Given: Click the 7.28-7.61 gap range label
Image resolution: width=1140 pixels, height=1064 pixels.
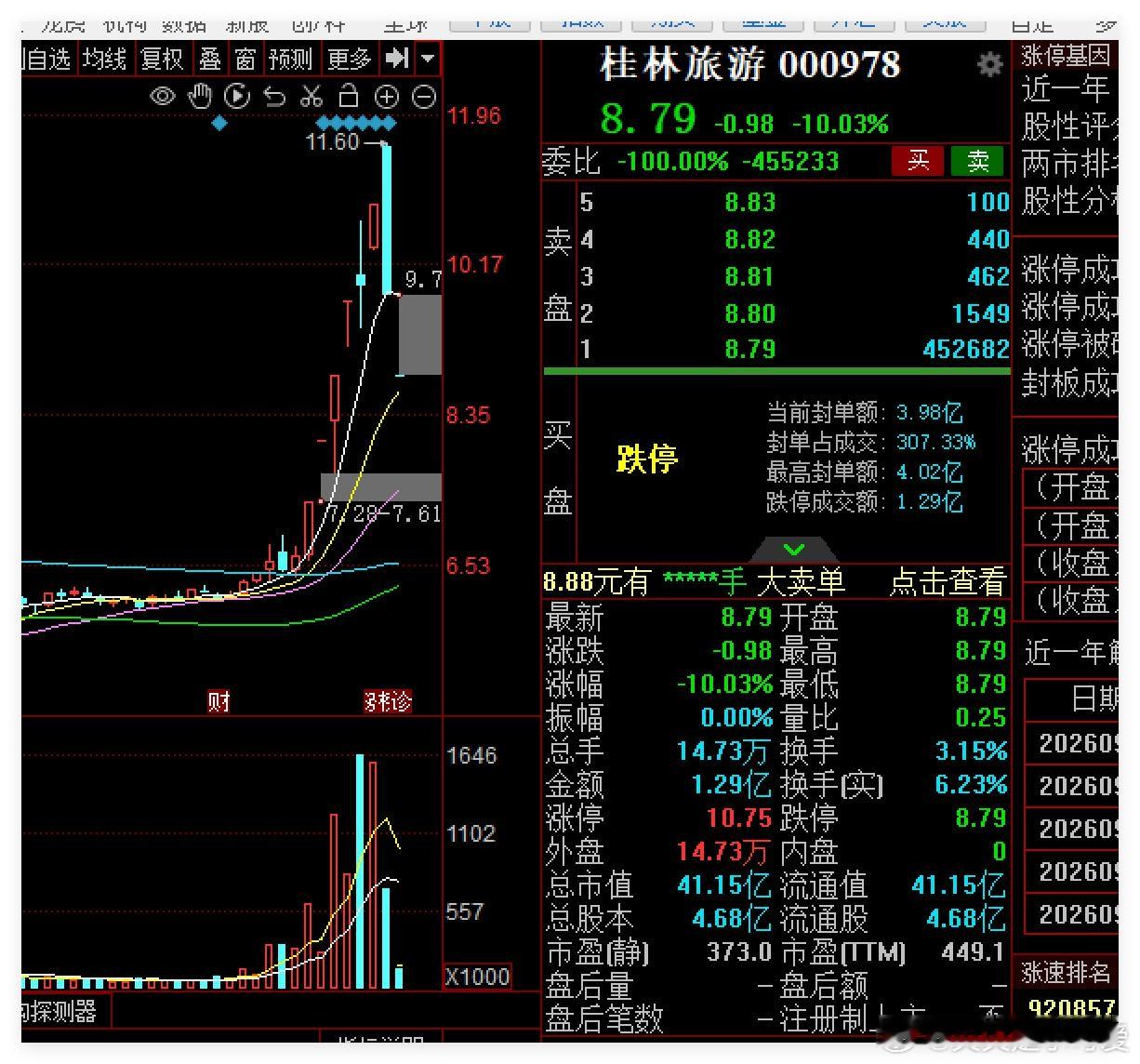Looking at the screenshot, I should [x=384, y=513].
